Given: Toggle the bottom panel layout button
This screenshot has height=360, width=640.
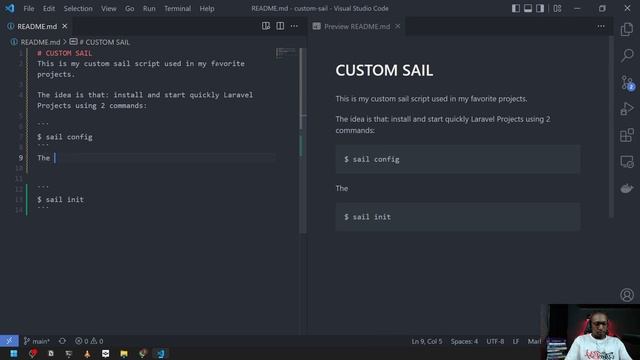Looking at the screenshot, I should coord(528,9).
